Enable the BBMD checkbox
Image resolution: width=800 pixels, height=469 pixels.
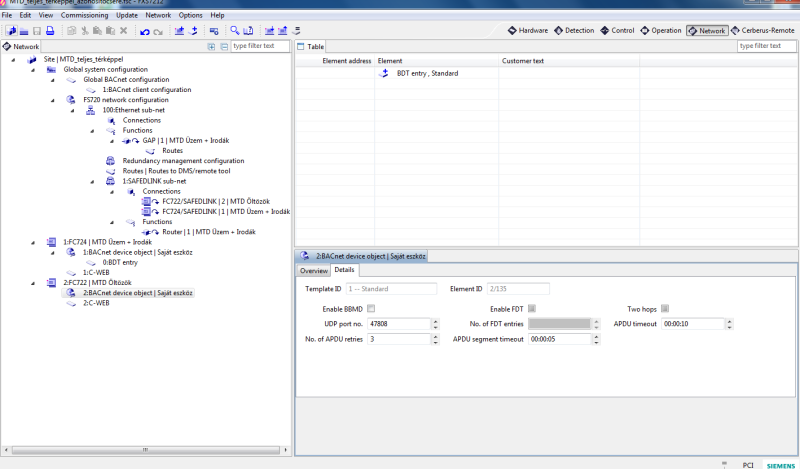coord(371,308)
